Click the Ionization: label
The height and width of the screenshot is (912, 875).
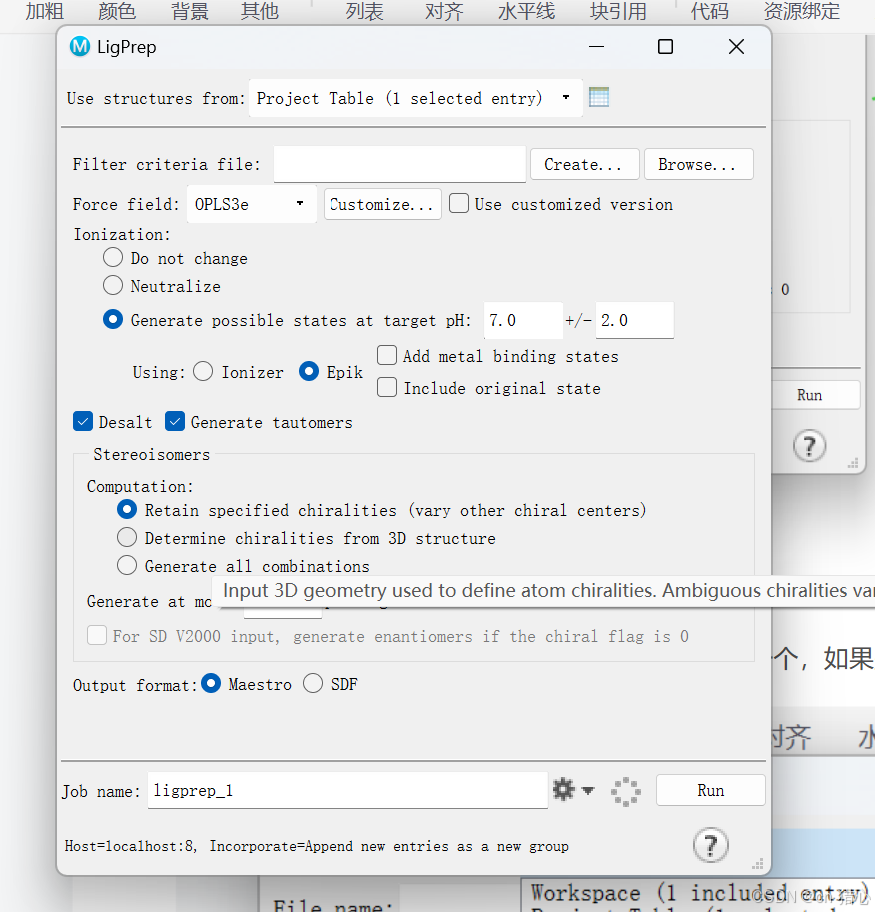click(122, 234)
